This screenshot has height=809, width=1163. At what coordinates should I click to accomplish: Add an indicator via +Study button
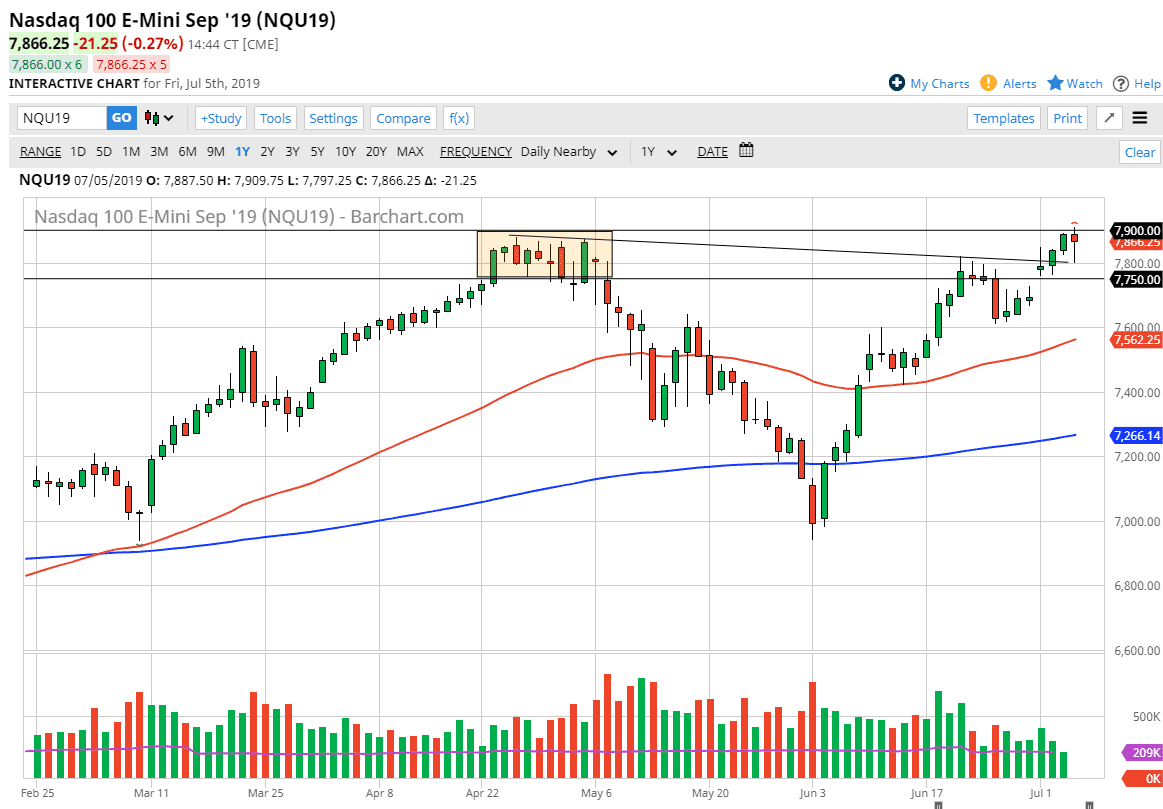point(220,118)
